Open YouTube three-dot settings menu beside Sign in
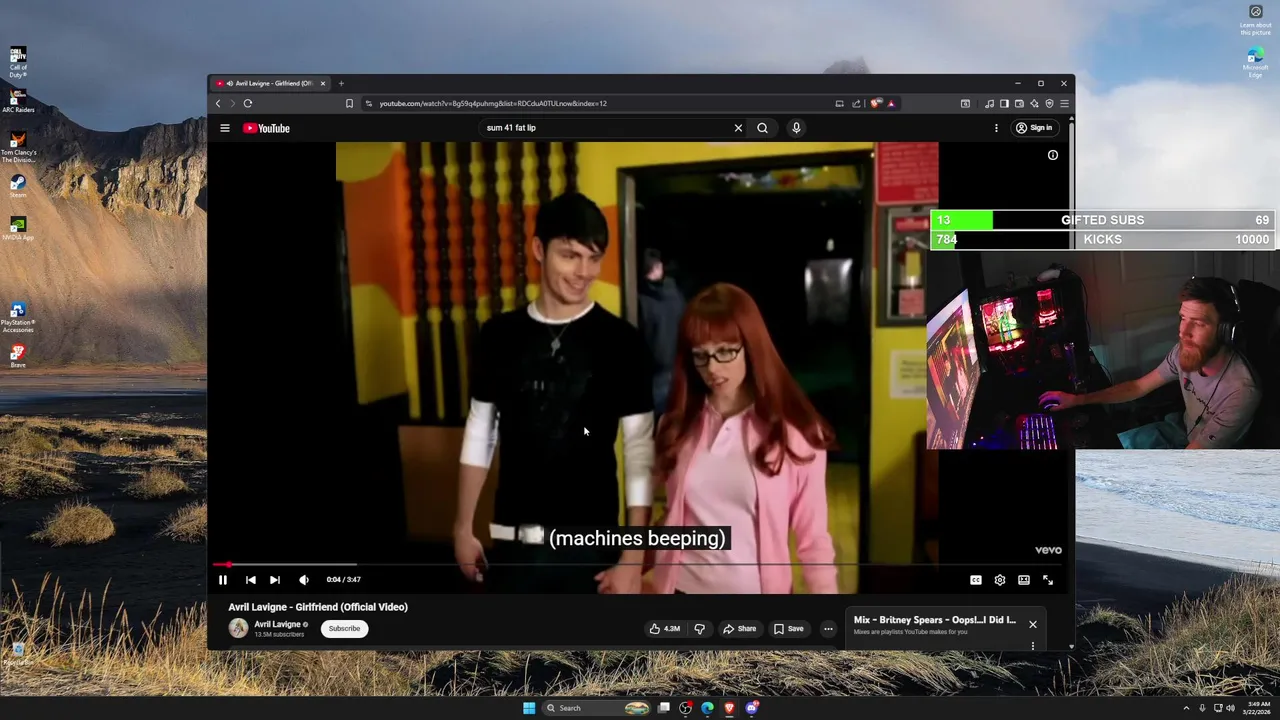The image size is (1280, 720). (x=996, y=128)
